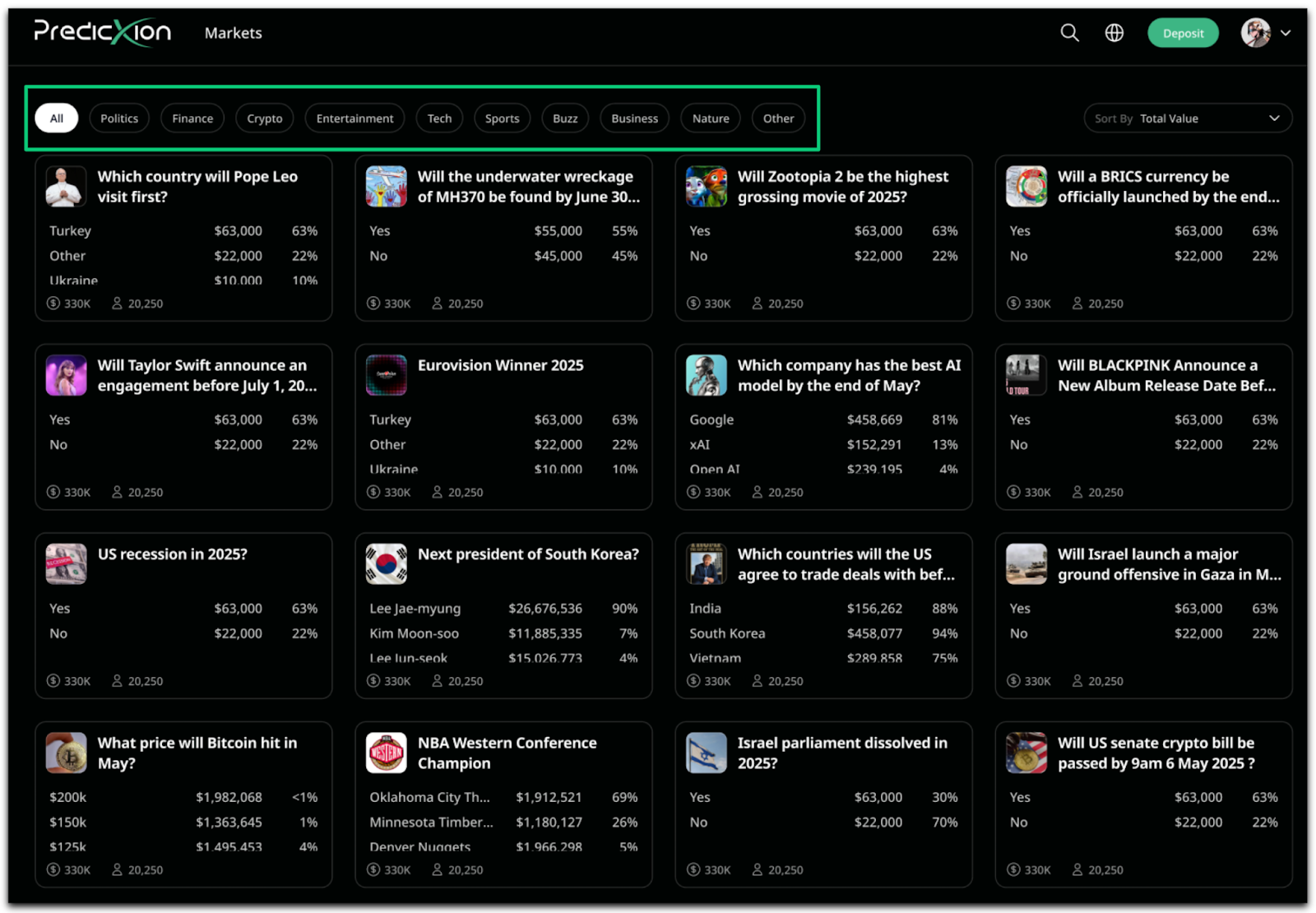Select the Tech category filter
This screenshot has height=913, width=1316.
click(439, 118)
